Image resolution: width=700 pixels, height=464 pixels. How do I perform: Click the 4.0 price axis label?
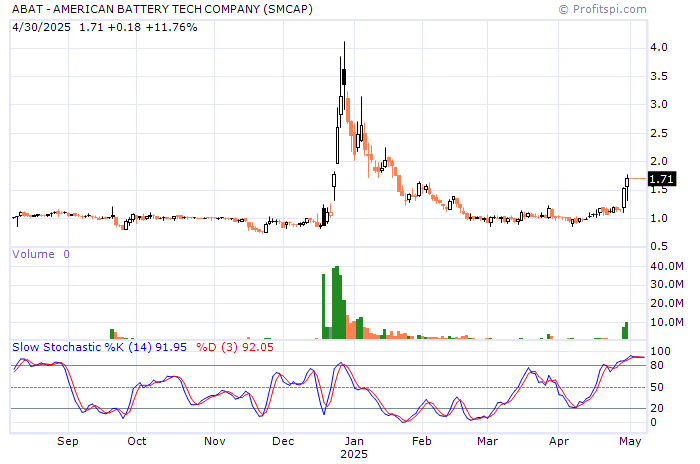coord(659,47)
